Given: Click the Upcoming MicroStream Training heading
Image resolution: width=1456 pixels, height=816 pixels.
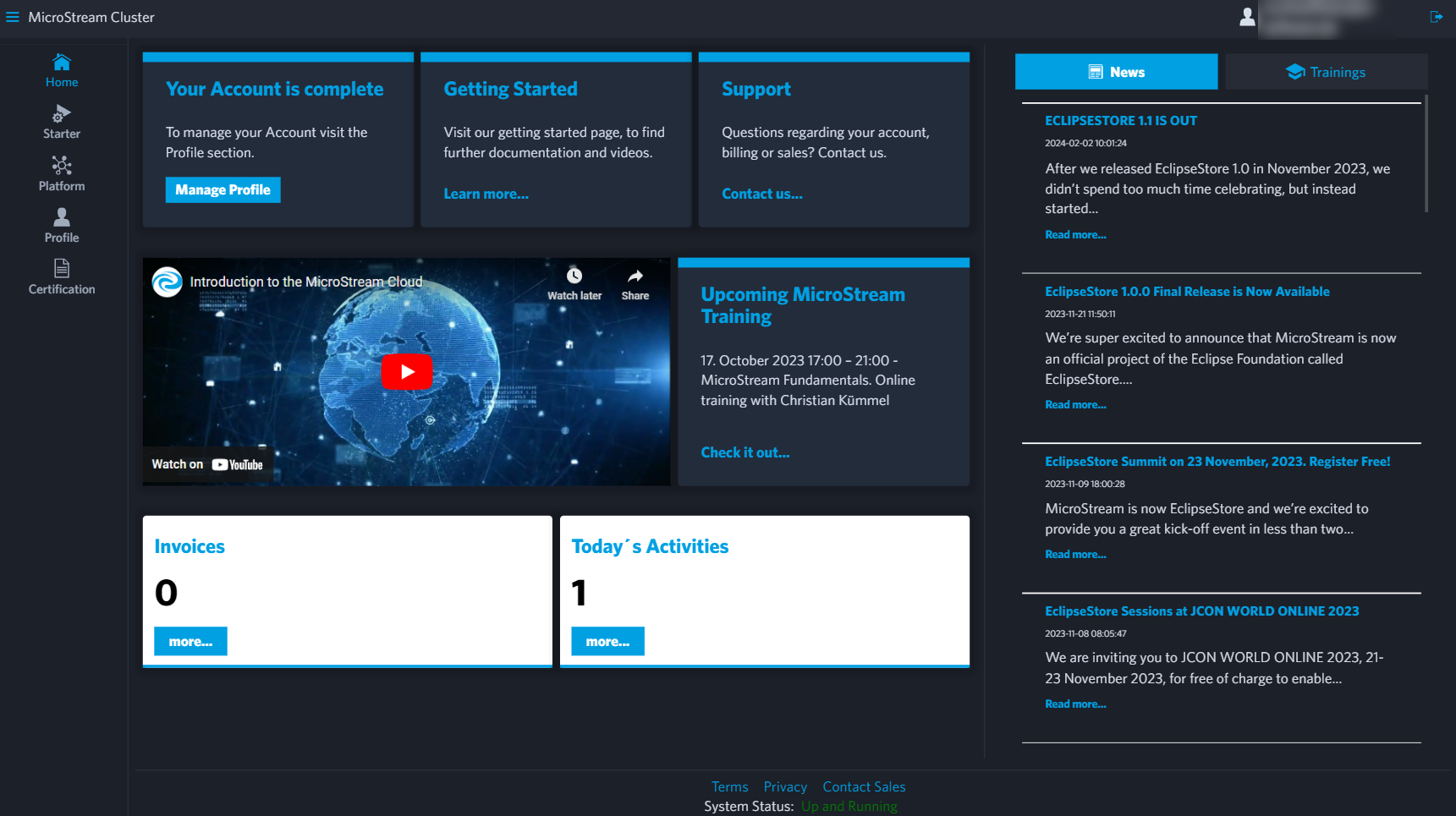Looking at the screenshot, I should coord(802,305).
